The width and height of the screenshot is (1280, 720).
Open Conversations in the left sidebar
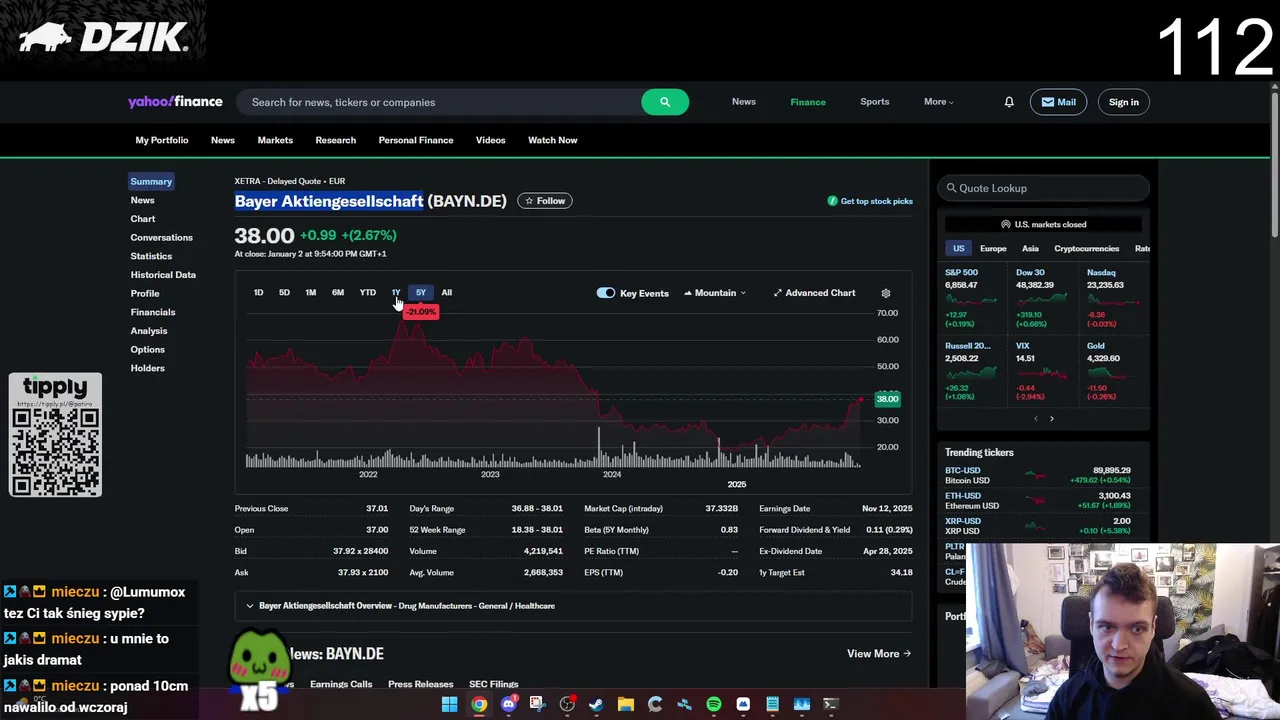pos(161,237)
